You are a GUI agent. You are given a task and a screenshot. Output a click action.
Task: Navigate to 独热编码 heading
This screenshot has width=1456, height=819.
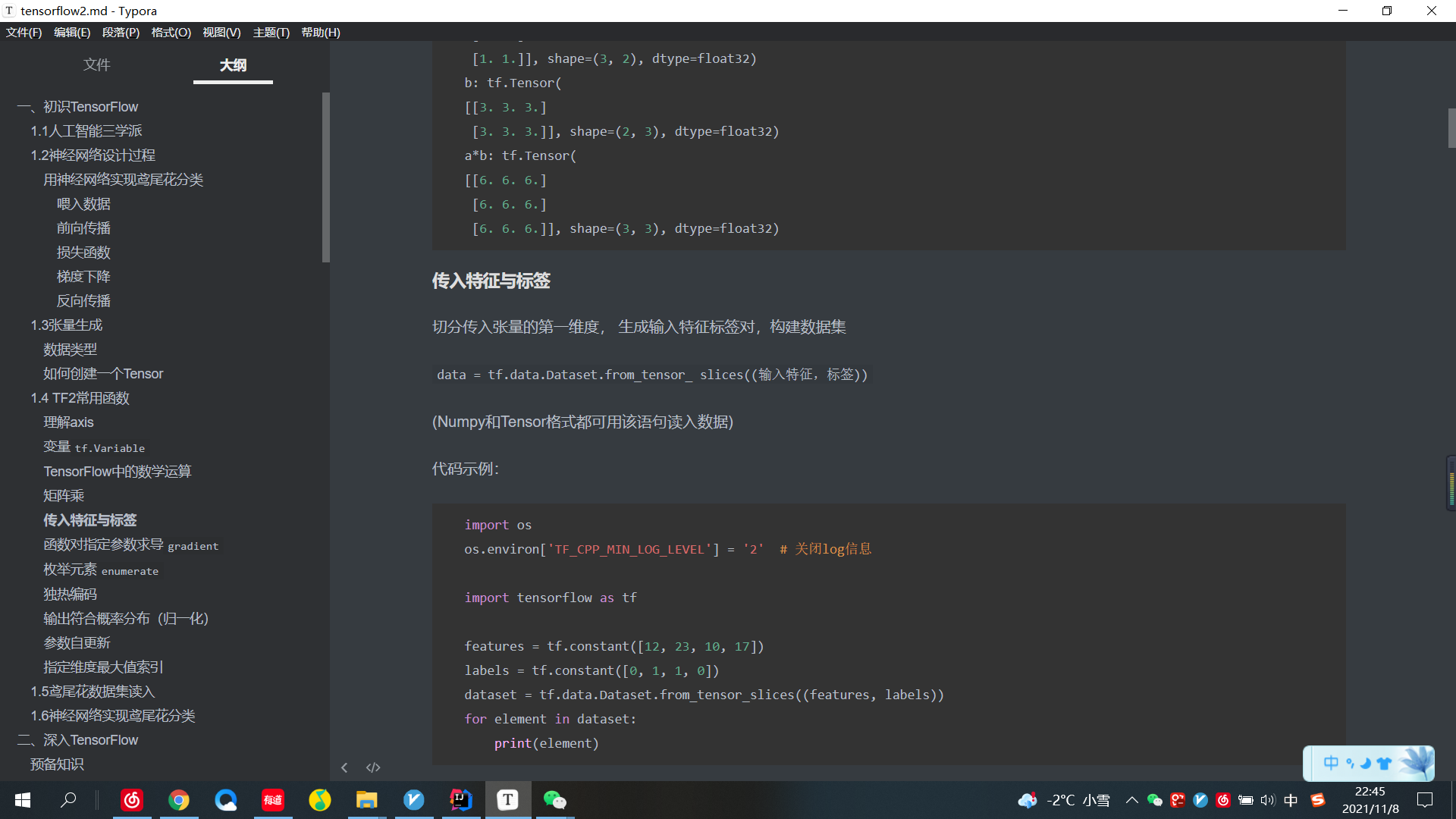click(x=71, y=594)
